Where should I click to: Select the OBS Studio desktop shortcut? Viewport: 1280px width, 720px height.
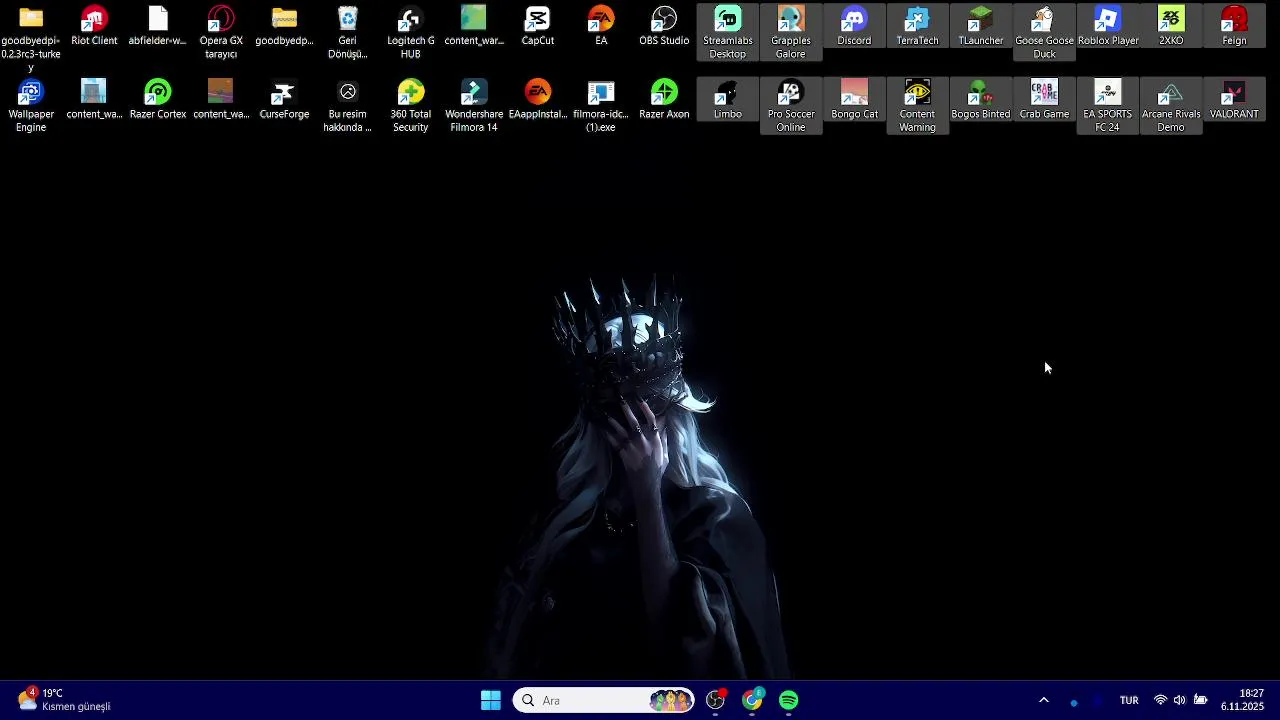(x=664, y=27)
